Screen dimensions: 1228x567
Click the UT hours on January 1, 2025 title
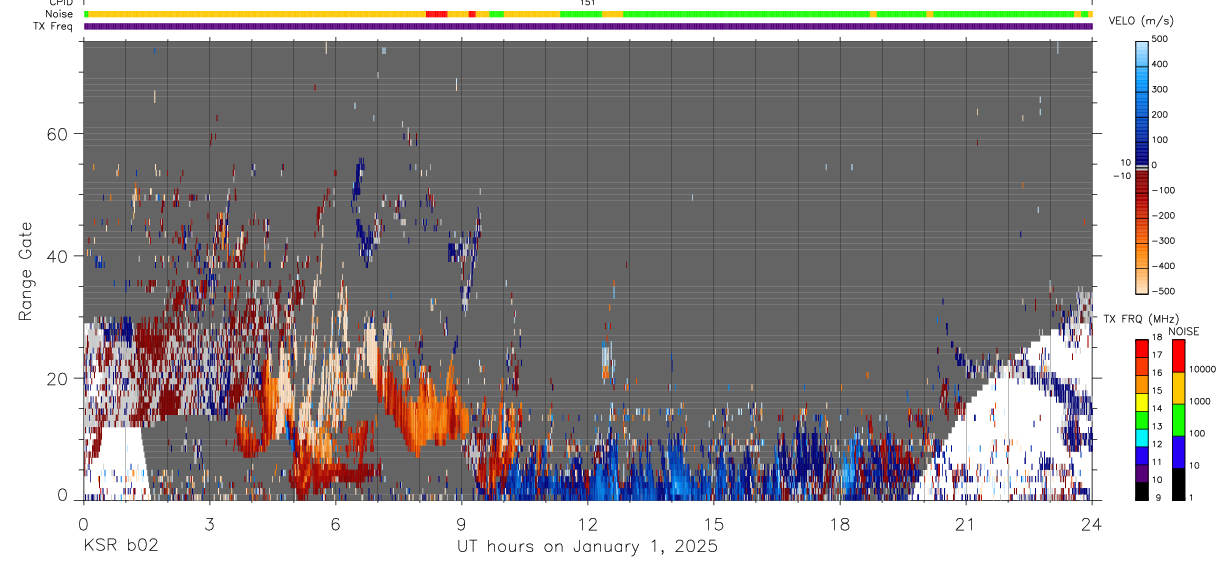coord(587,547)
